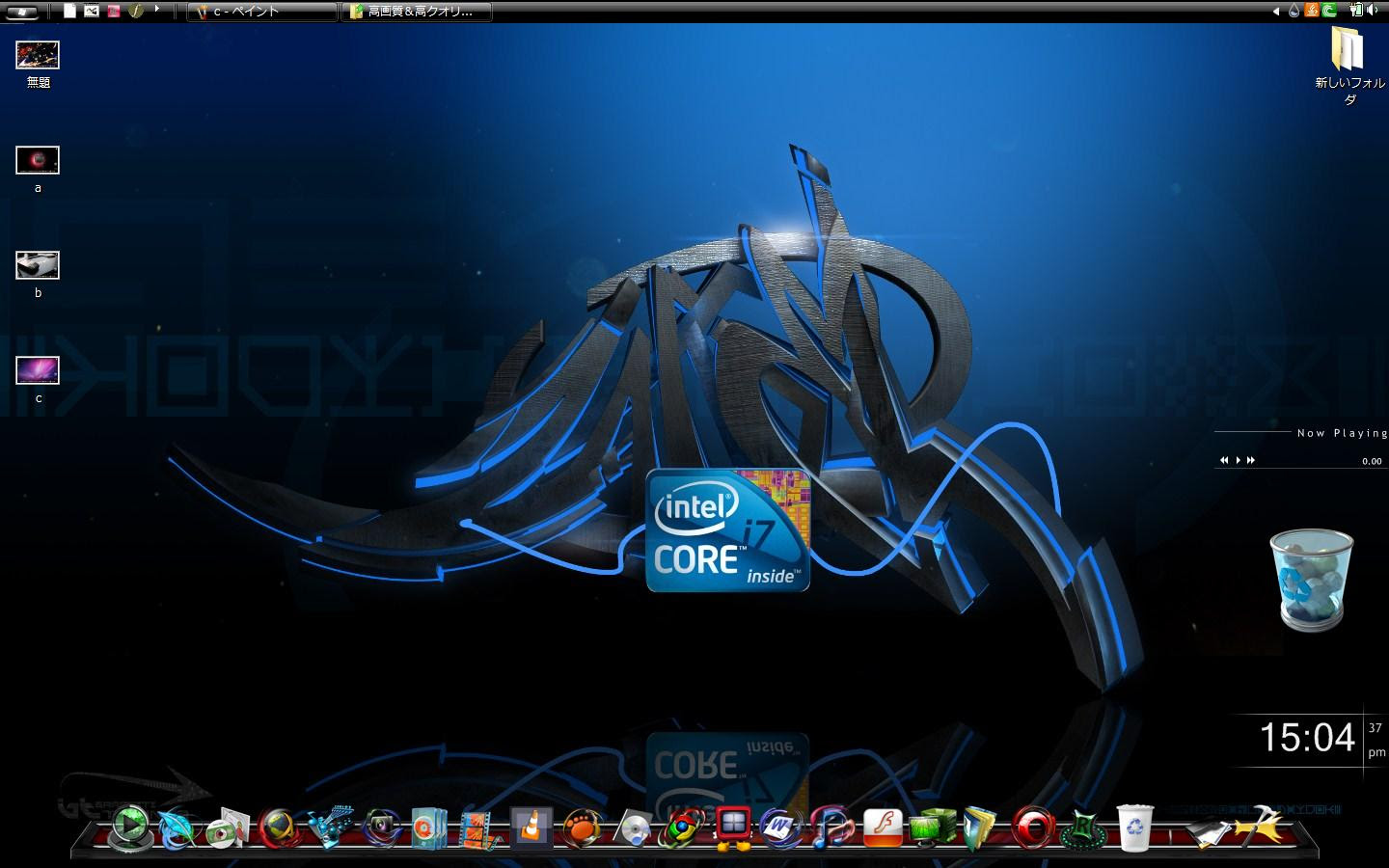Launch Microsoft Word from the dock
Viewport: 1389px width, 868px height.
point(781,827)
